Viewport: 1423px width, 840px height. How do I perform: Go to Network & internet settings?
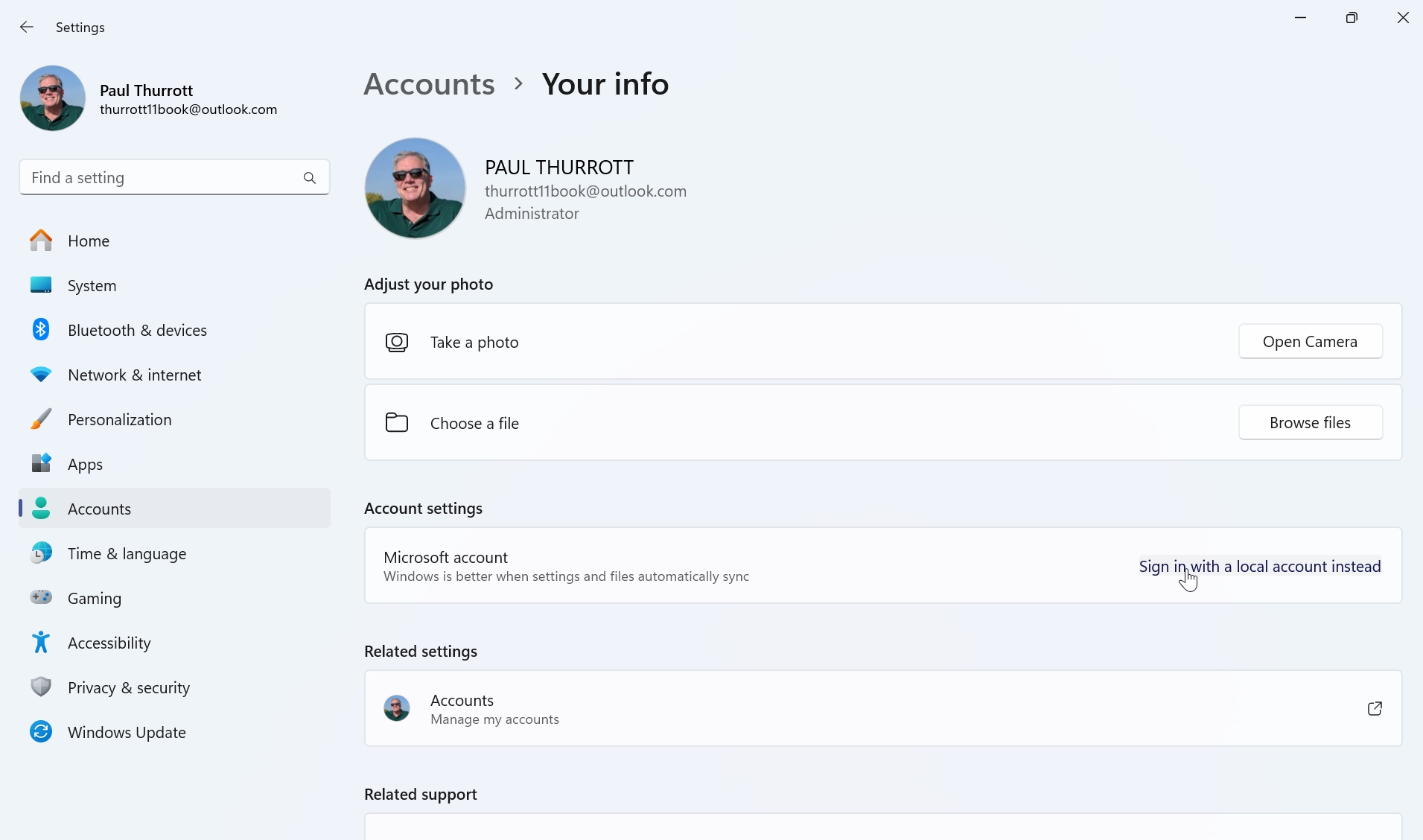click(134, 375)
